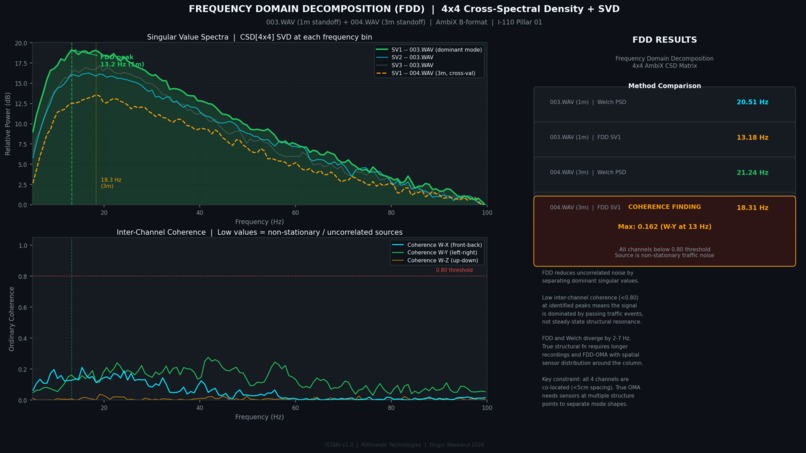
Task: Click the '12.5' tick on the power axis
Action: (x=21, y=104)
